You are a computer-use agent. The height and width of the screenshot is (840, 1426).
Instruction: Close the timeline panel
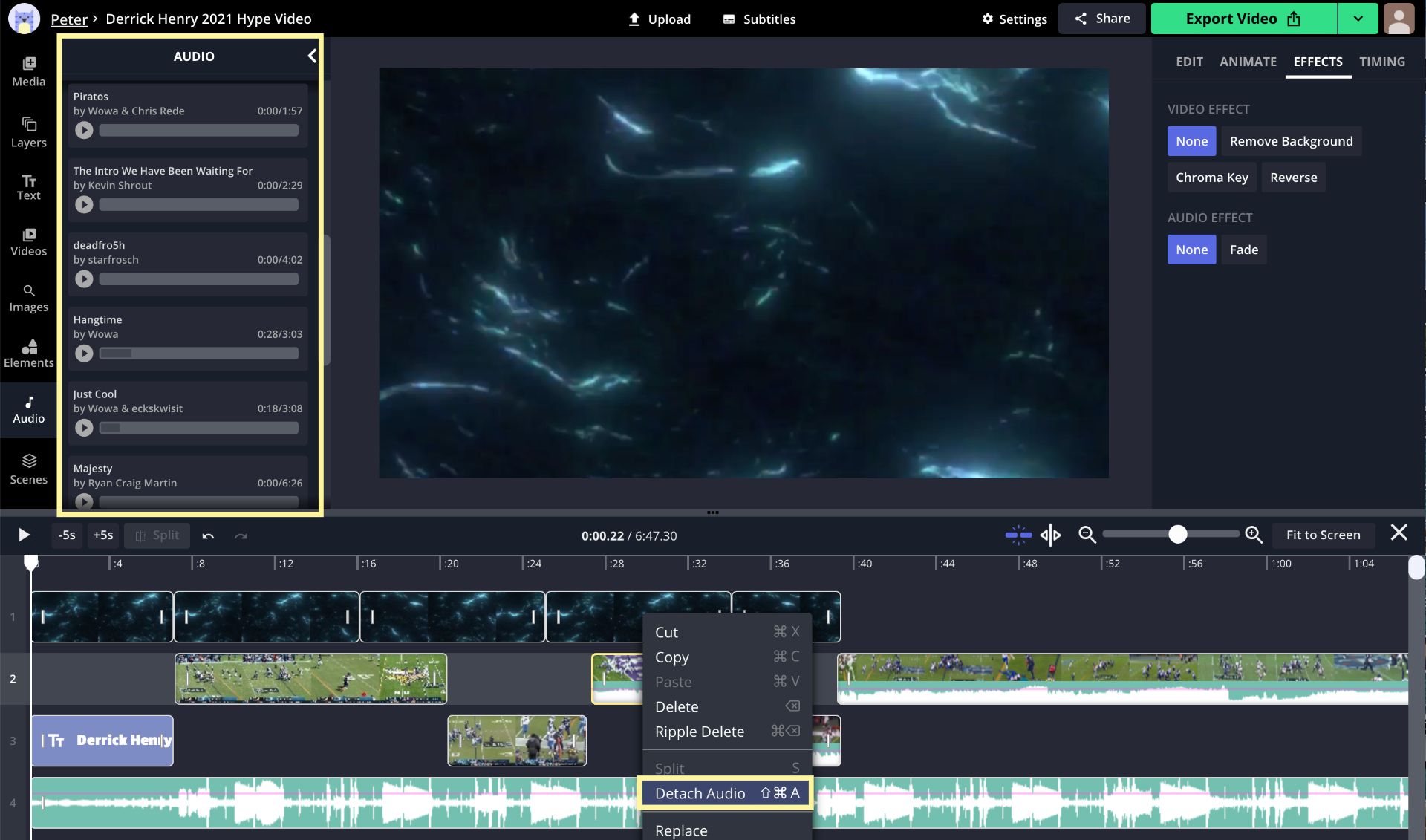pyautogui.click(x=1399, y=533)
